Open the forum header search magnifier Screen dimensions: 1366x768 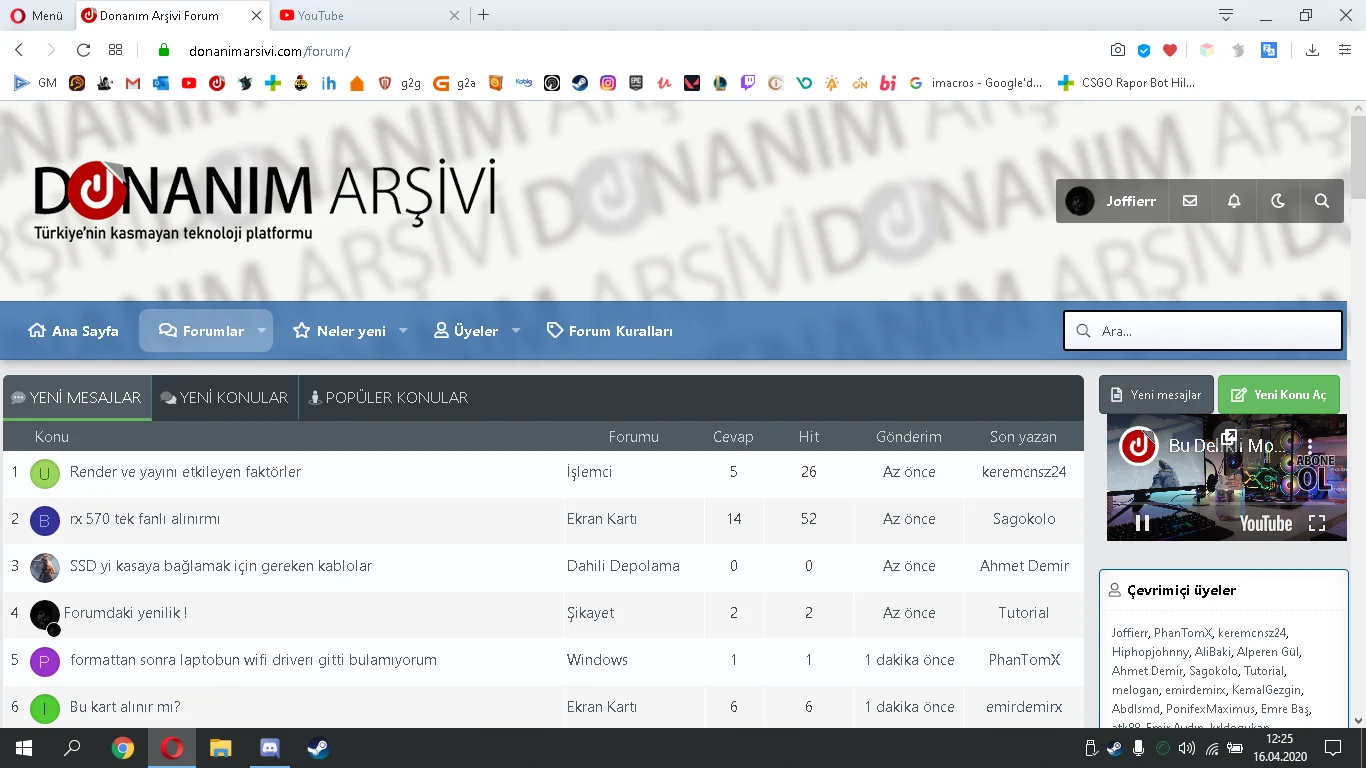point(1322,201)
